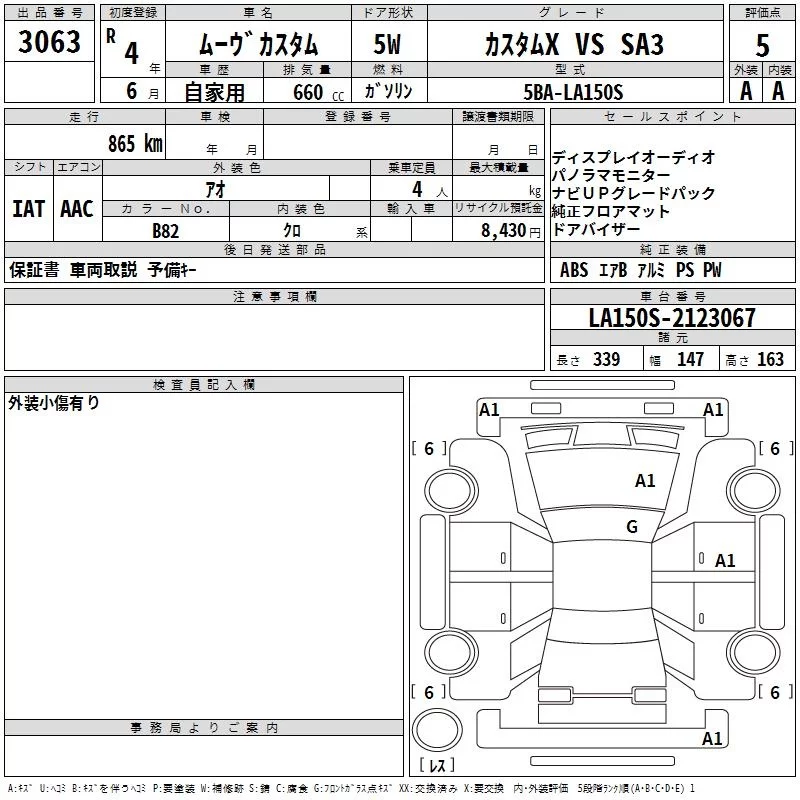Image resolution: width=800 pixels, height=800 pixels.
Task: Click the 純正装備 header
Action: (673, 249)
